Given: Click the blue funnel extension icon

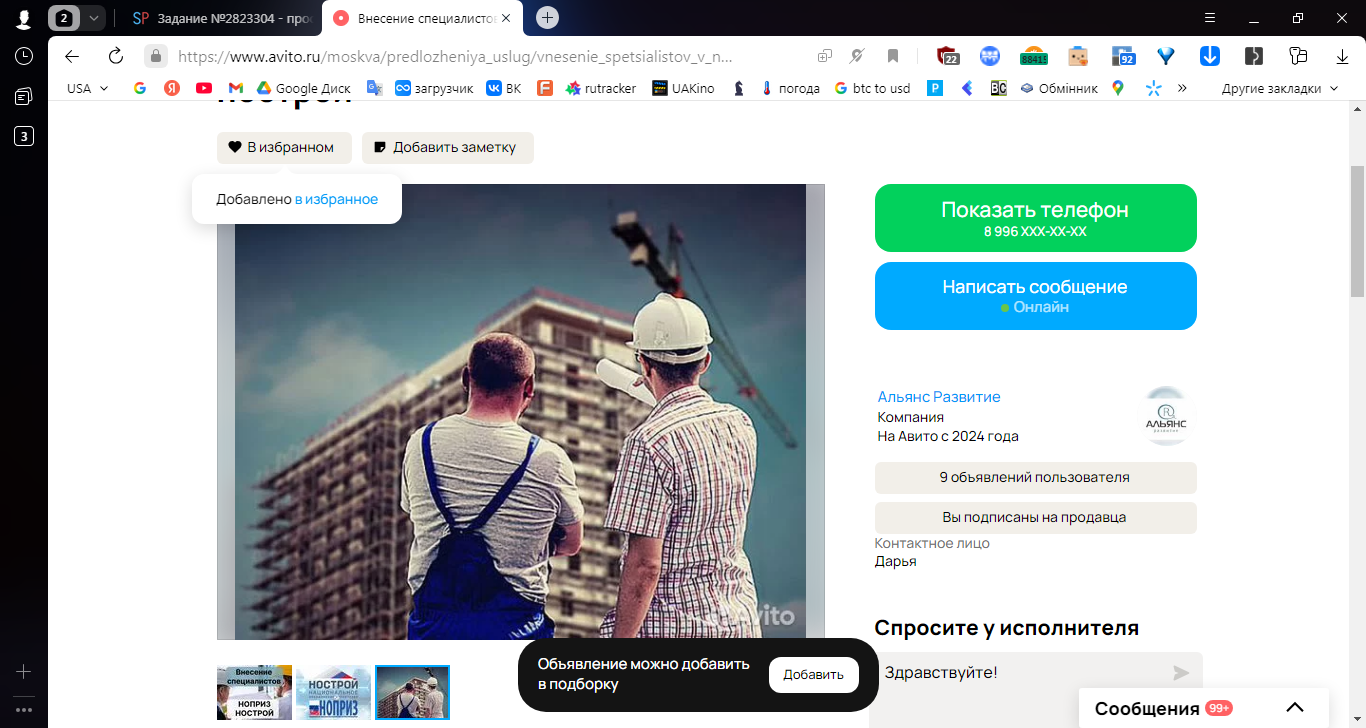Looking at the screenshot, I should point(1166,56).
